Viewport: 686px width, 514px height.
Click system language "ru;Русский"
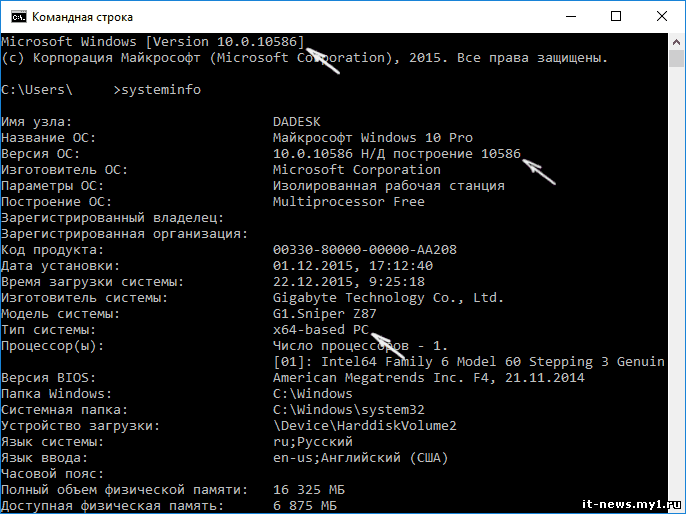click(313, 442)
